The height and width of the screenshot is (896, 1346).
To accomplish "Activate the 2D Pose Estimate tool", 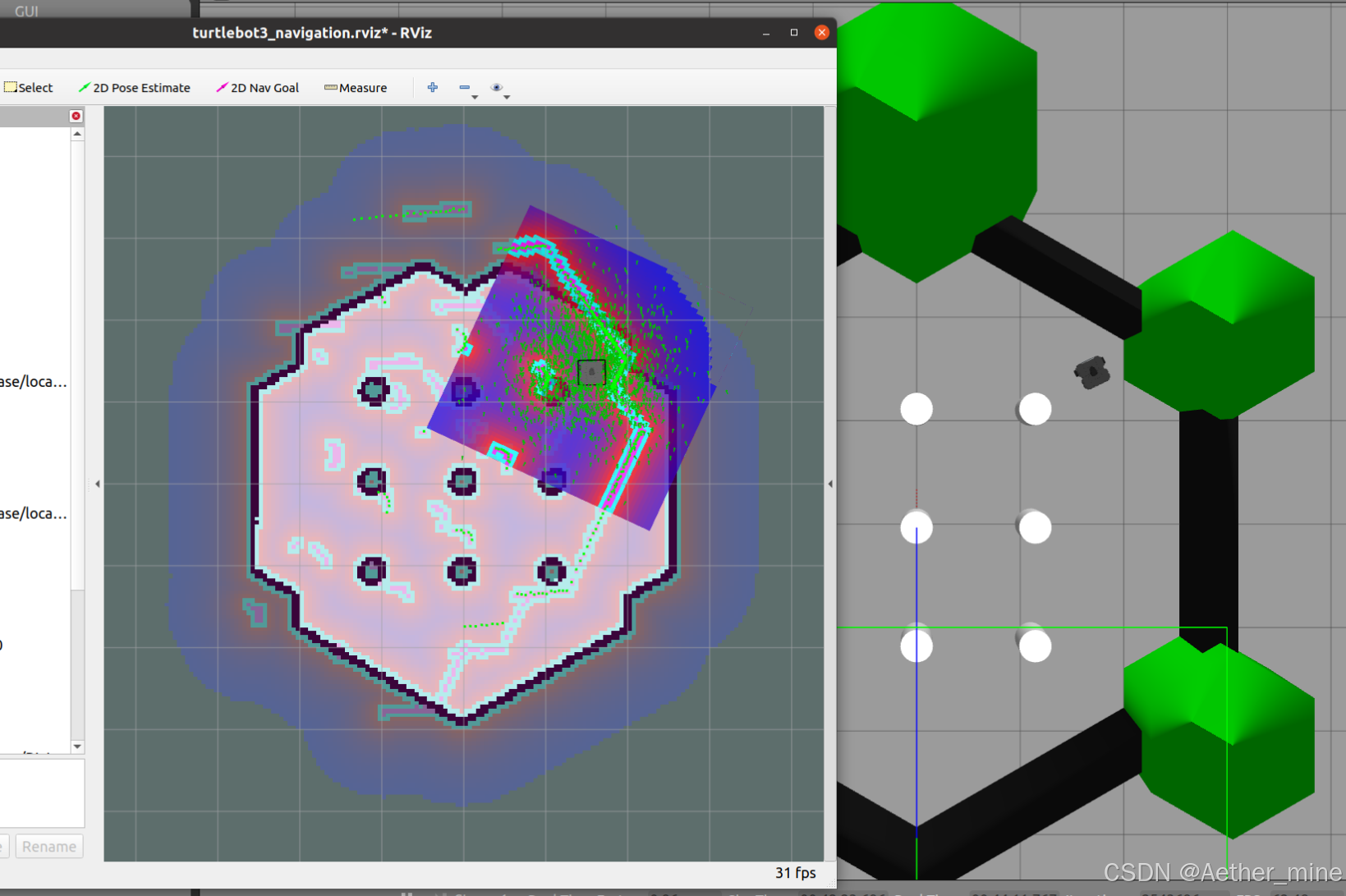I will [135, 87].
